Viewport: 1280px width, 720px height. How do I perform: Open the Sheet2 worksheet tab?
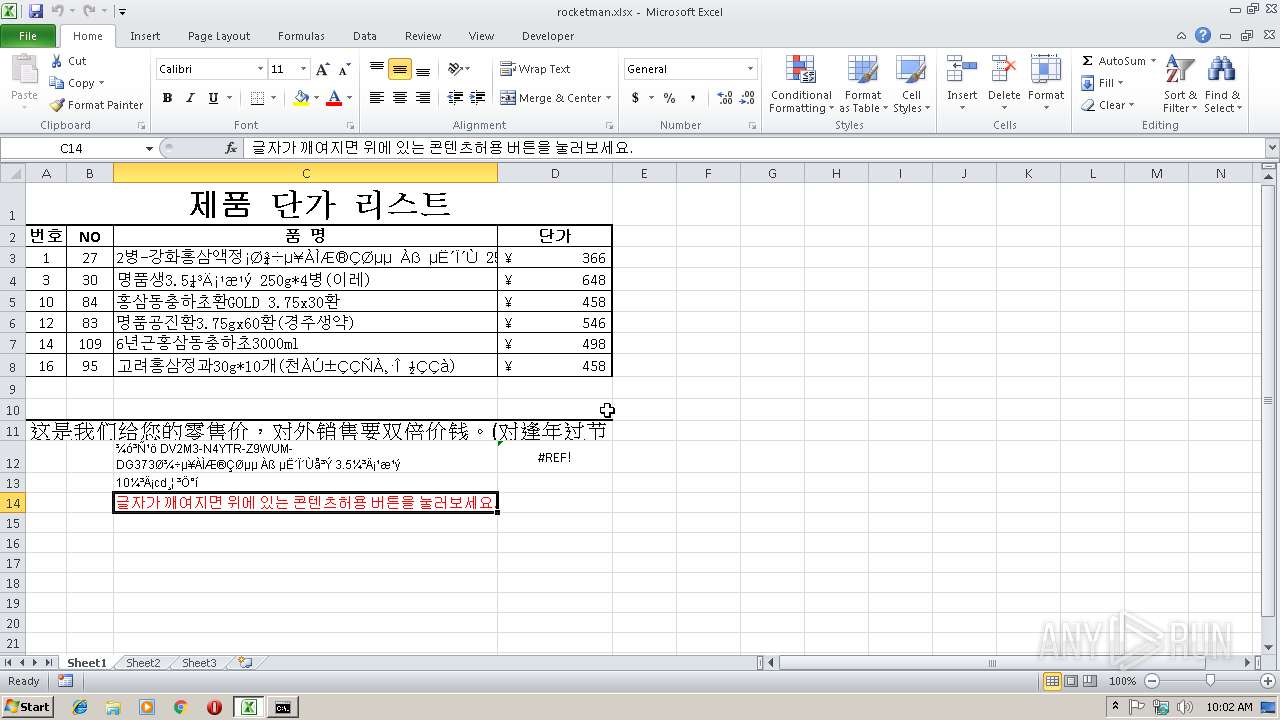(x=143, y=663)
